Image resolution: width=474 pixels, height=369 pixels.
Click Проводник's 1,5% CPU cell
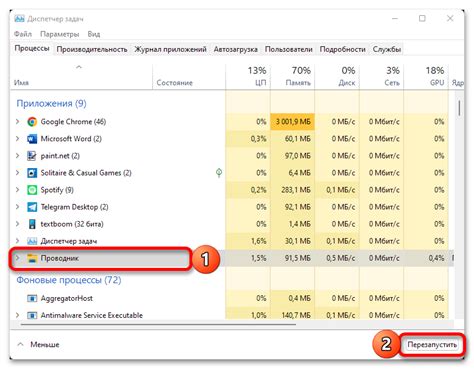248,258
